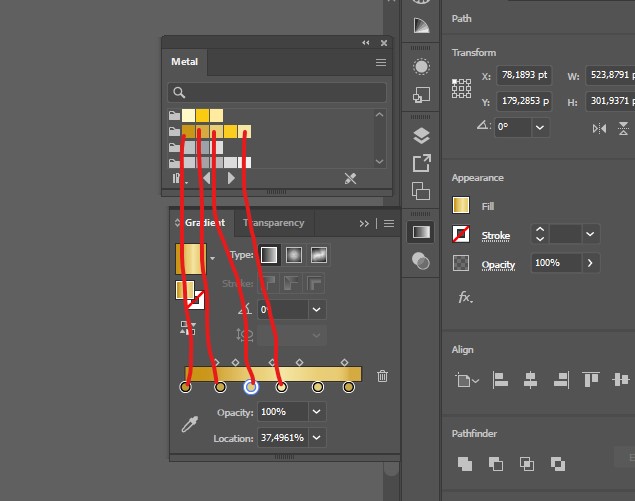Open the gradient Location dropdown

(x=317, y=438)
